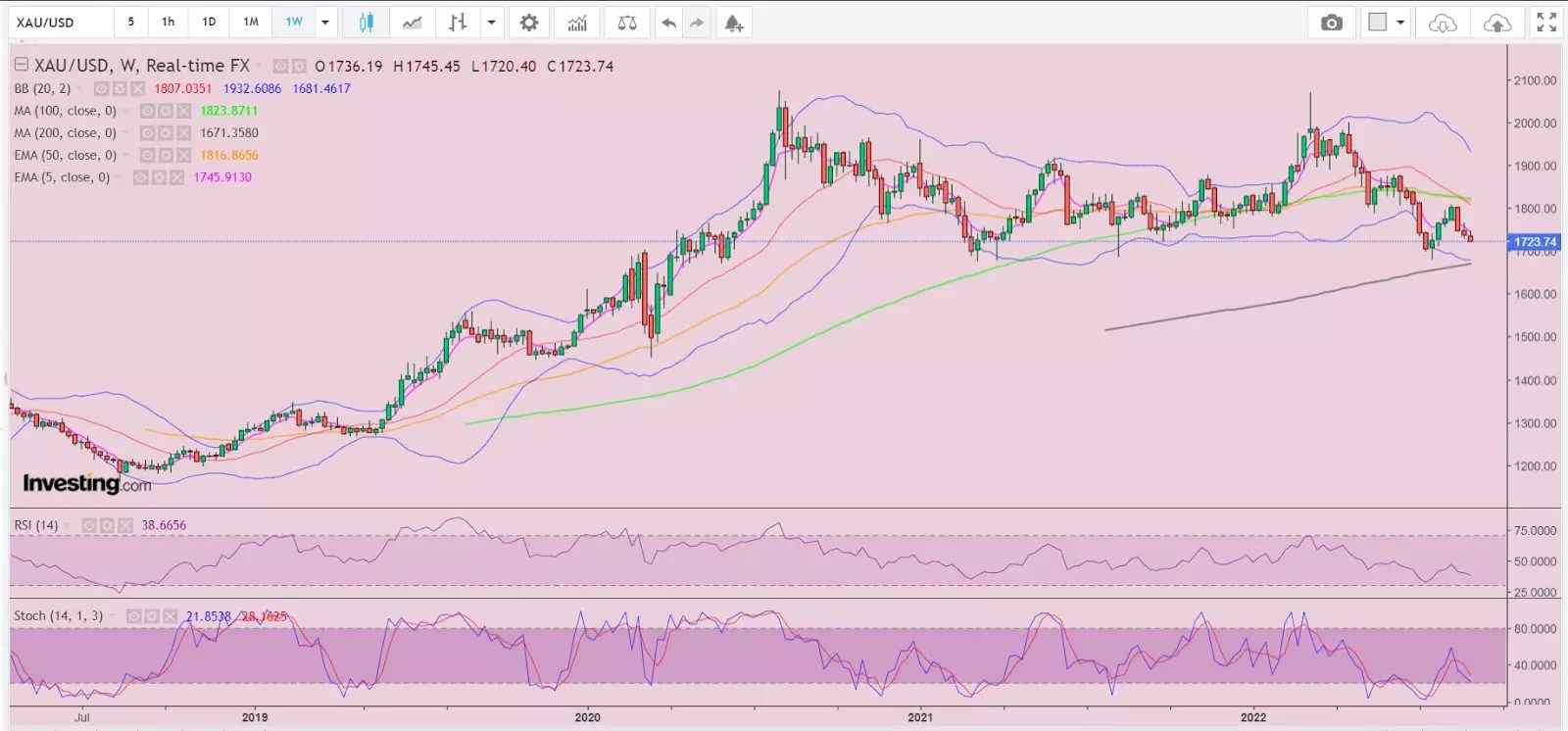Viewport: 1568px width, 731px height.
Task: Select the 1W timeframe
Action: coord(294,22)
